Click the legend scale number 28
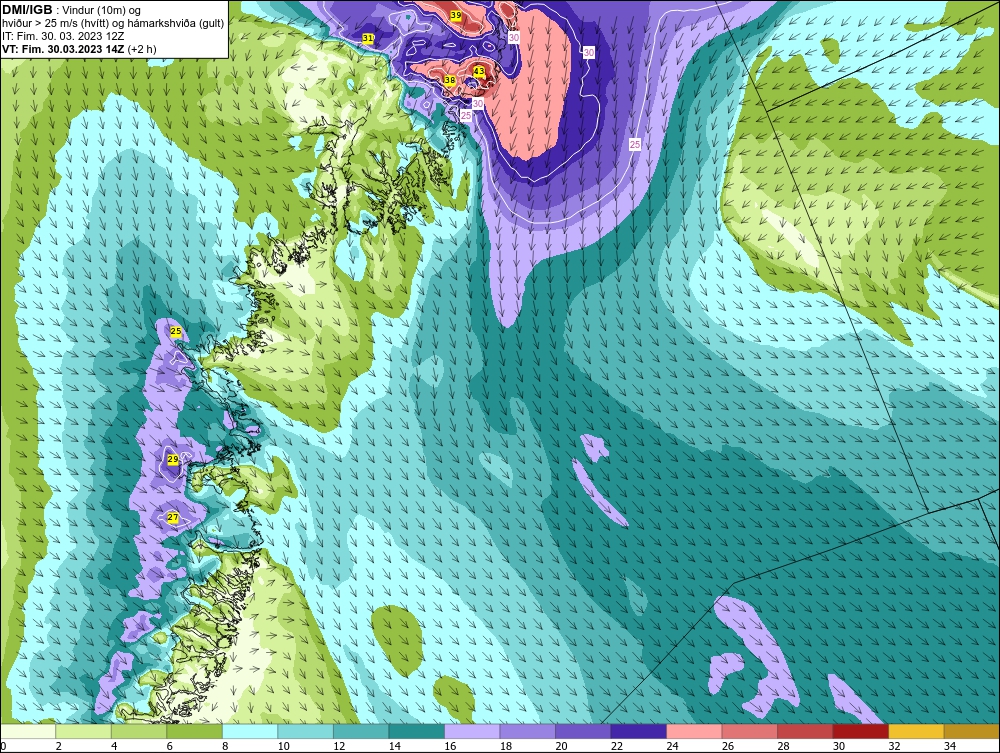 (x=783, y=746)
